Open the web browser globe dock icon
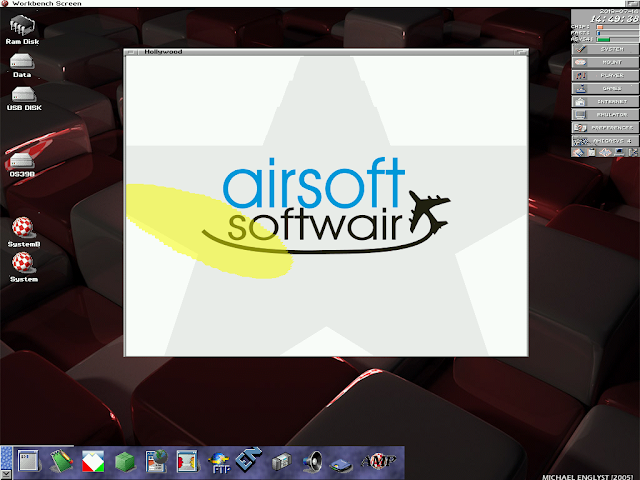 click(156, 461)
